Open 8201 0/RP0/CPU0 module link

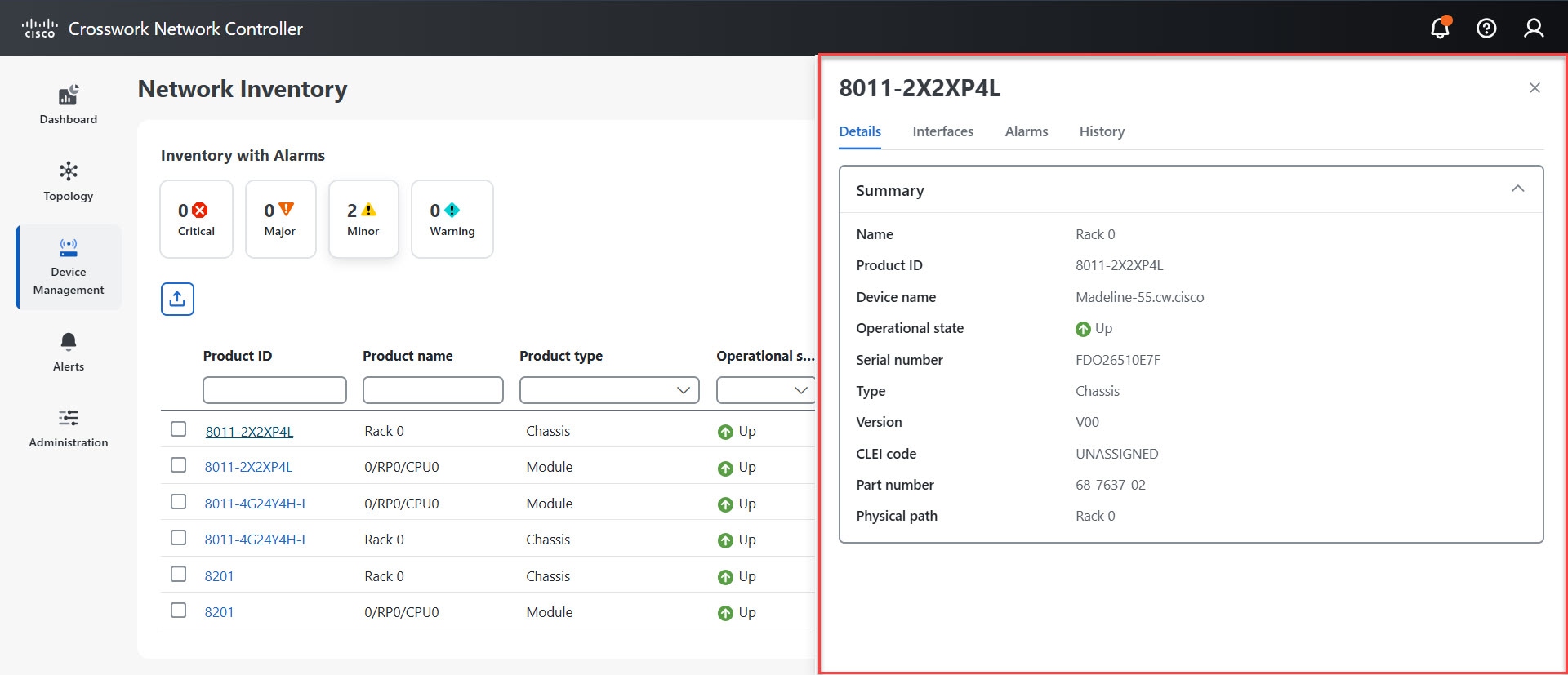[219, 612]
